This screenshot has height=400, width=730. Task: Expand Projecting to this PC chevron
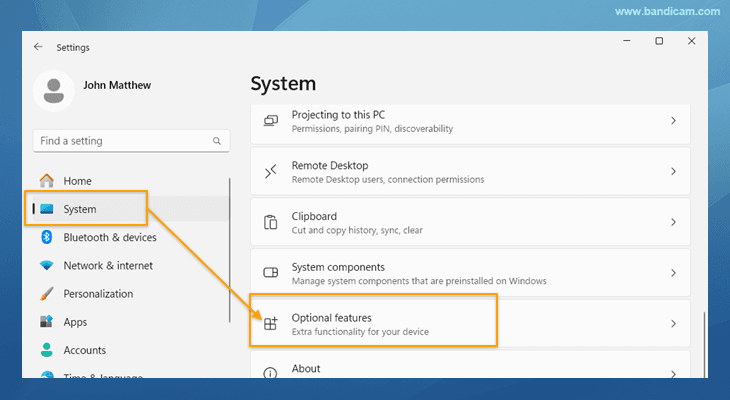pyautogui.click(x=673, y=121)
